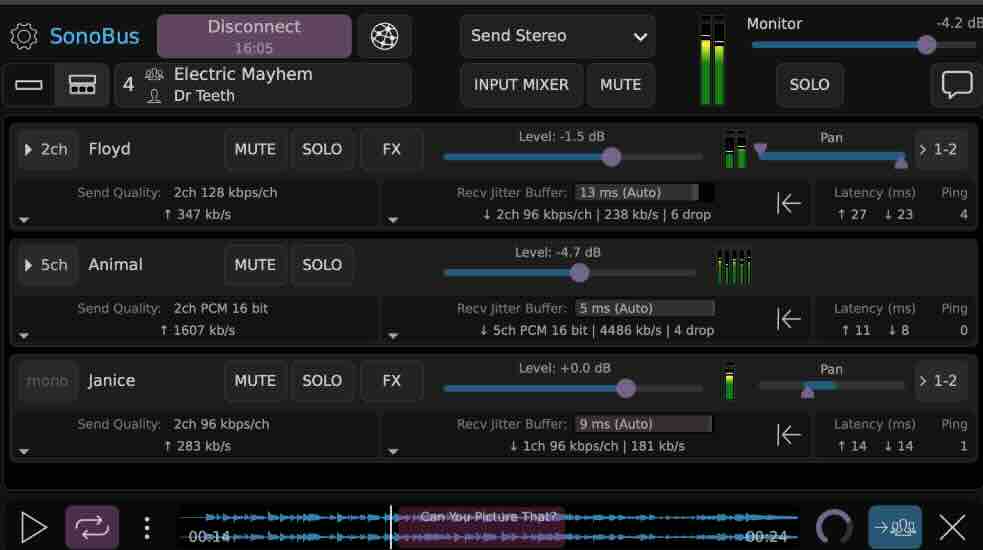Viewport: 983px width, 550px height.
Task: Solo Floyd's channel
Action: [322, 149]
